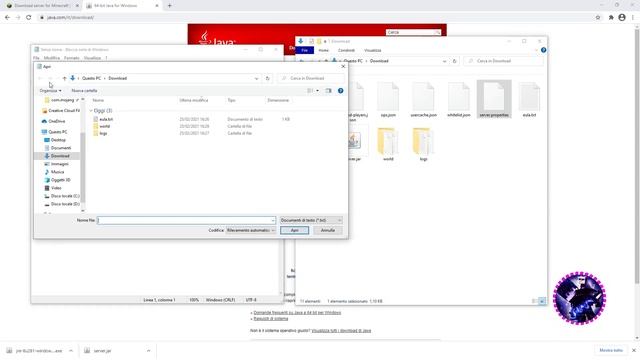The width and height of the screenshot is (640, 360).
Task: Select com.mojang in the dialog sidebar
Action: point(61,100)
